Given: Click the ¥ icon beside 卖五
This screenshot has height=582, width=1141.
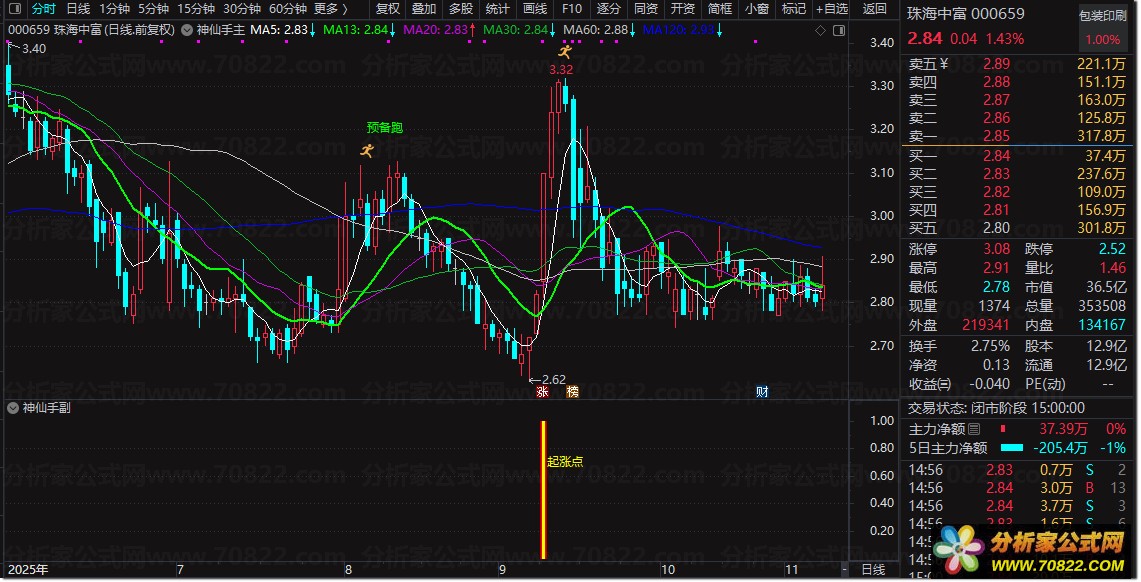Looking at the screenshot, I should coord(945,64).
